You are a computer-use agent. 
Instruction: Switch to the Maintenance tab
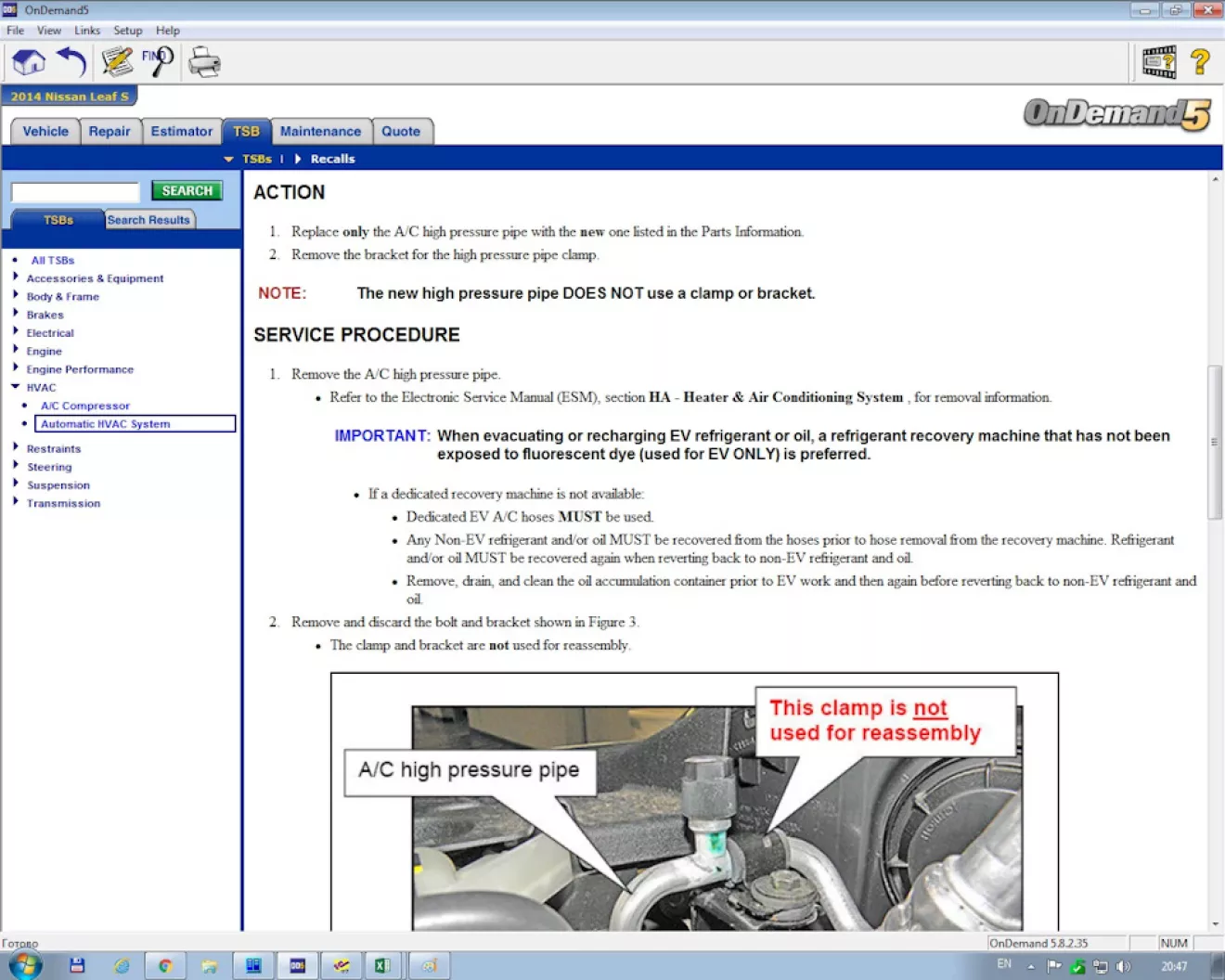point(320,132)
